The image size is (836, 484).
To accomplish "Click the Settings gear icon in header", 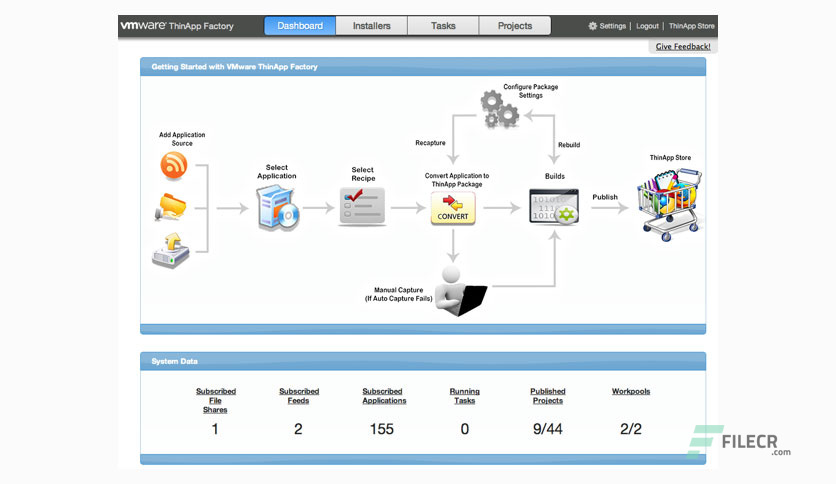I will (x=592, y=26).
